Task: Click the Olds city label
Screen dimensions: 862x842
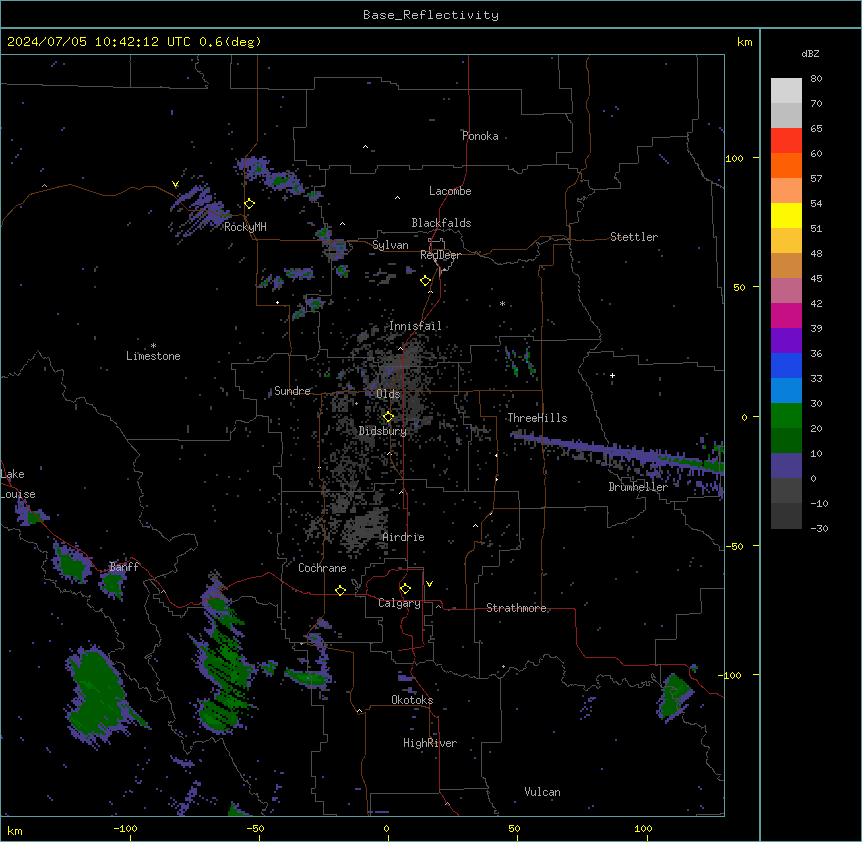Action: point(388,394)
